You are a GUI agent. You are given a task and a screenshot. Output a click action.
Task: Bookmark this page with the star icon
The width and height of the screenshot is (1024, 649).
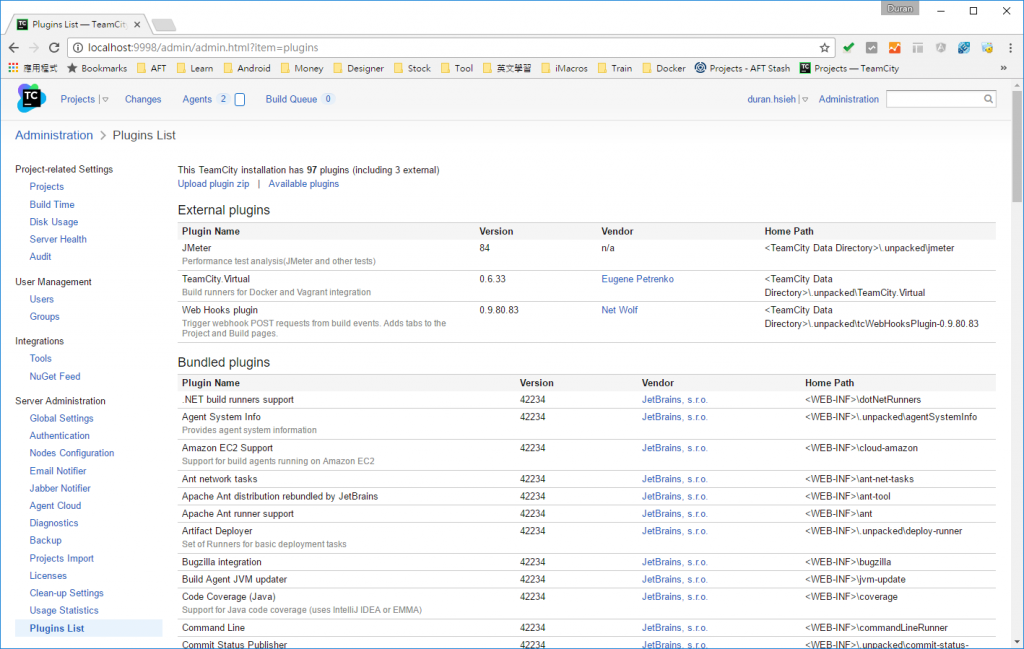coord(824,48)
